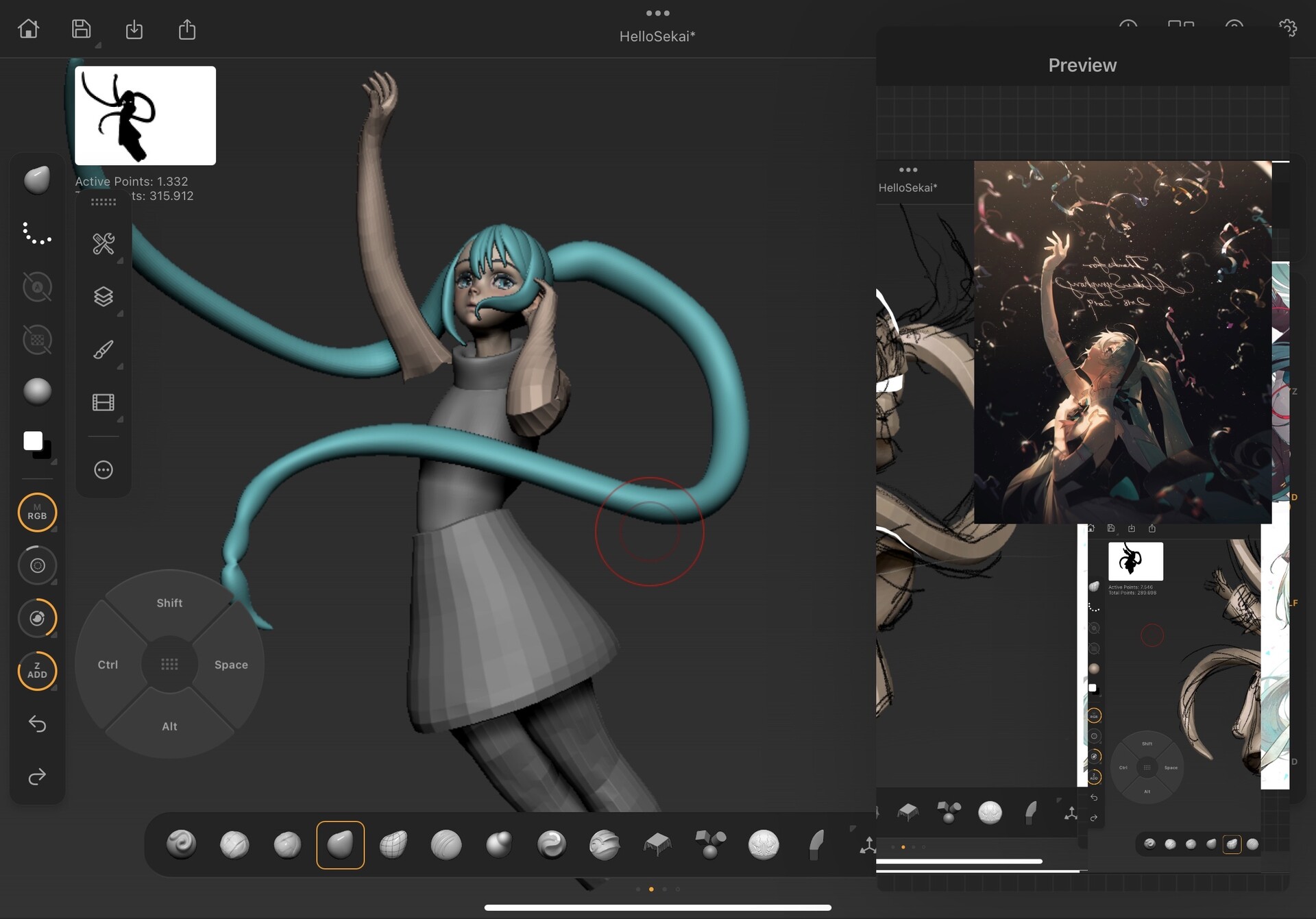Choose the gizmo transform axis icon
Screen dimensions: 1316x919
[x=868, y=845]
